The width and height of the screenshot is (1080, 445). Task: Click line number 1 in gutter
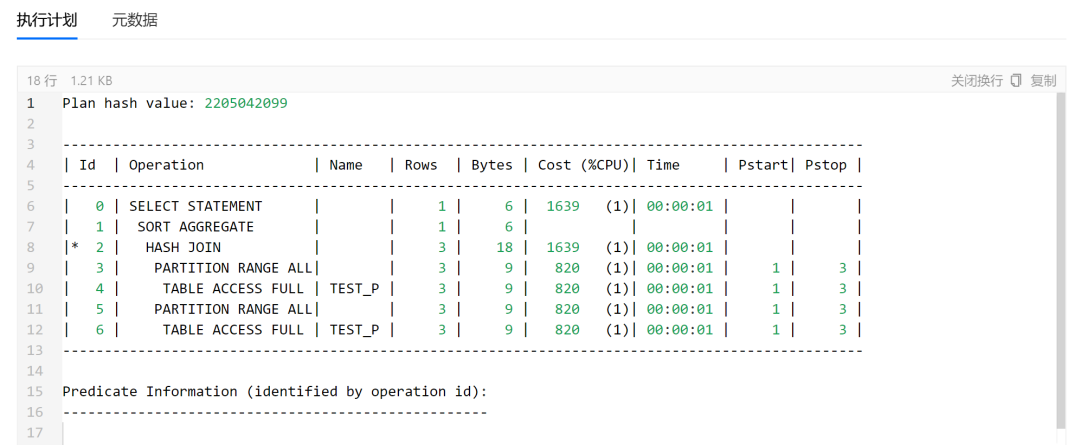click(x=30, y=103)
